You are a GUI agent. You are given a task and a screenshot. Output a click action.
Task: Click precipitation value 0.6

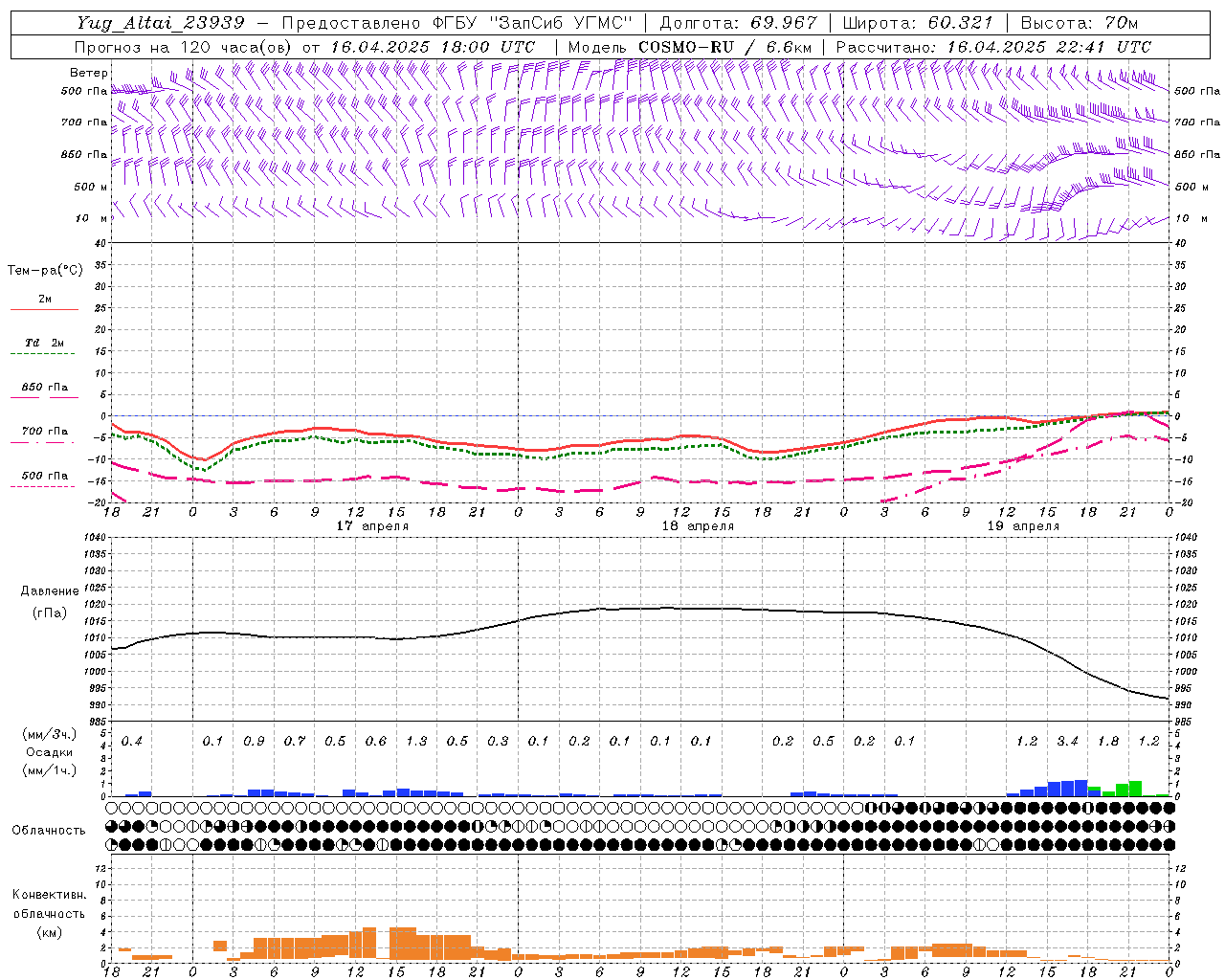coord(376,742)
